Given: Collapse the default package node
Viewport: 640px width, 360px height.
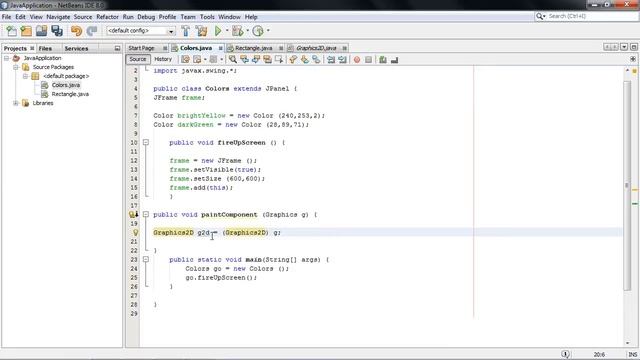Looking at the screenshot, I should point(25,76).
